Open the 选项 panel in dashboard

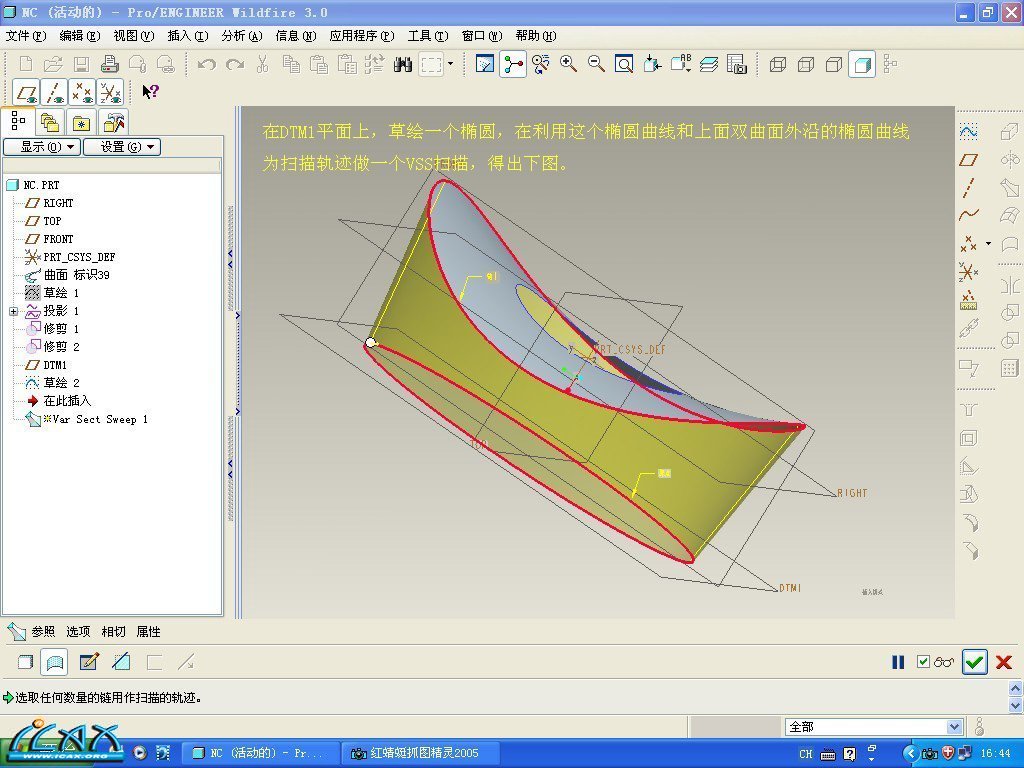(x=78, y=632)
